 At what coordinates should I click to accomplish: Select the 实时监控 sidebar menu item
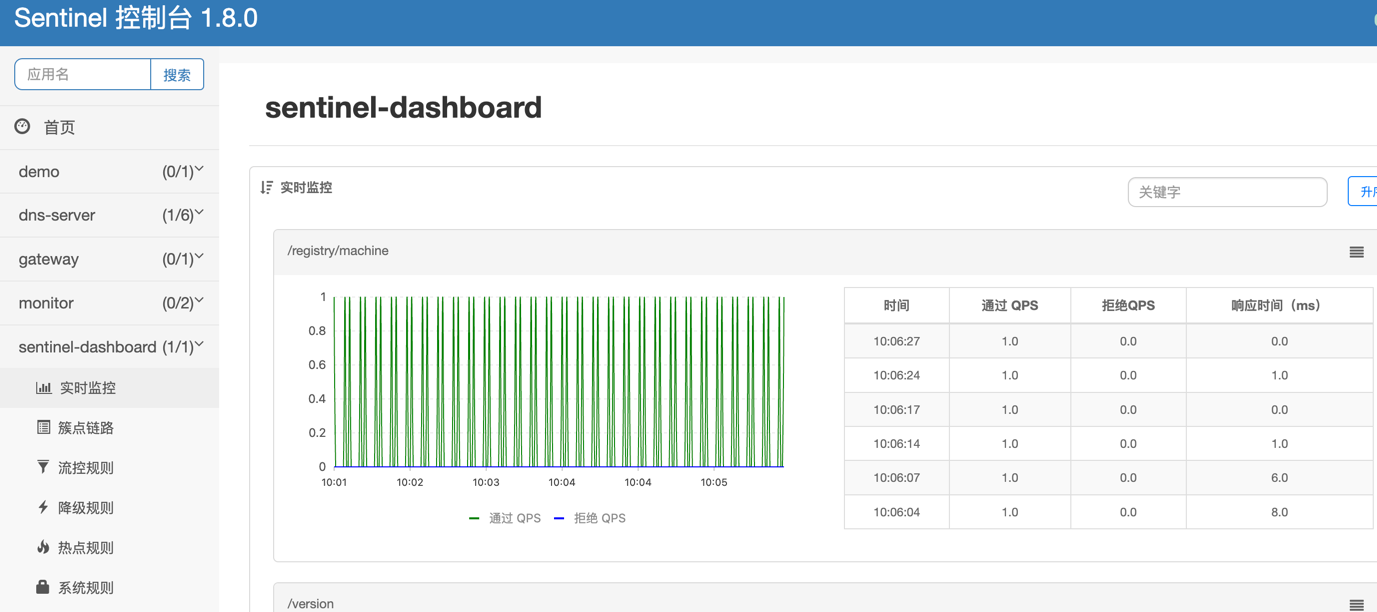click(109, 388)
